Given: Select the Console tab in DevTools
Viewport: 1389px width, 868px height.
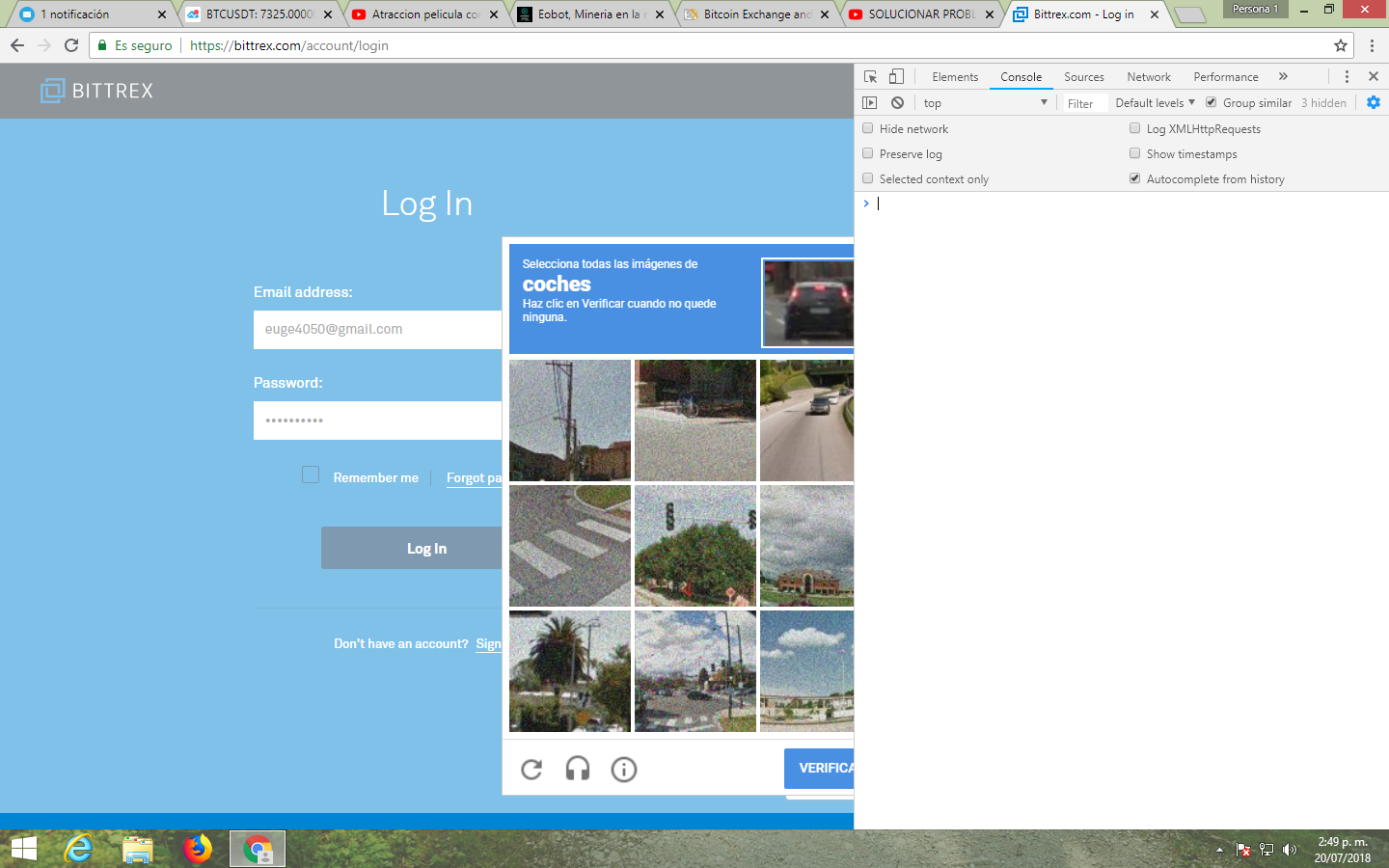Looking at the screenshot, I should pos(1021,77).
